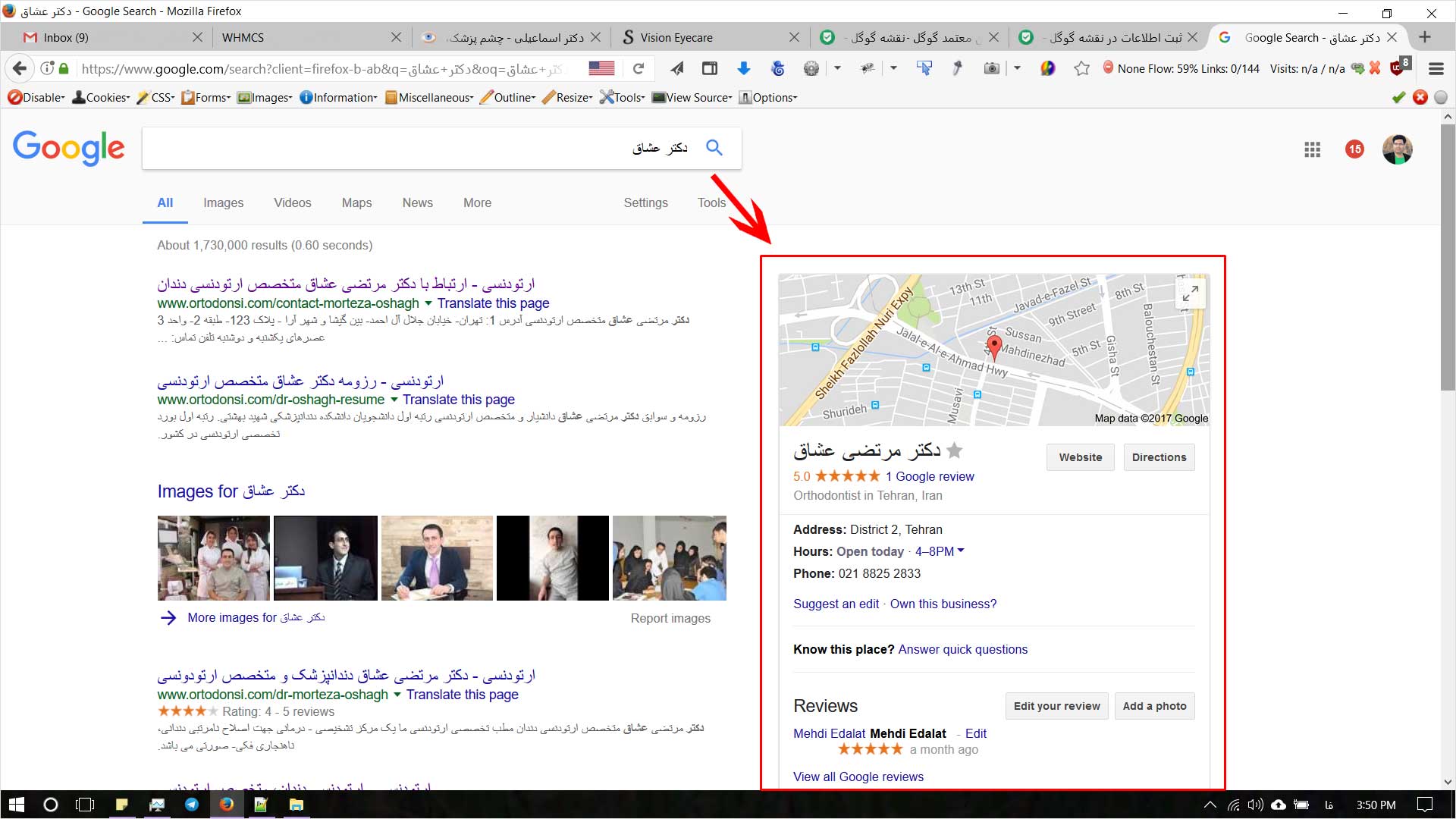
Task: Click Own this business link
Action: tap(943, 604)
